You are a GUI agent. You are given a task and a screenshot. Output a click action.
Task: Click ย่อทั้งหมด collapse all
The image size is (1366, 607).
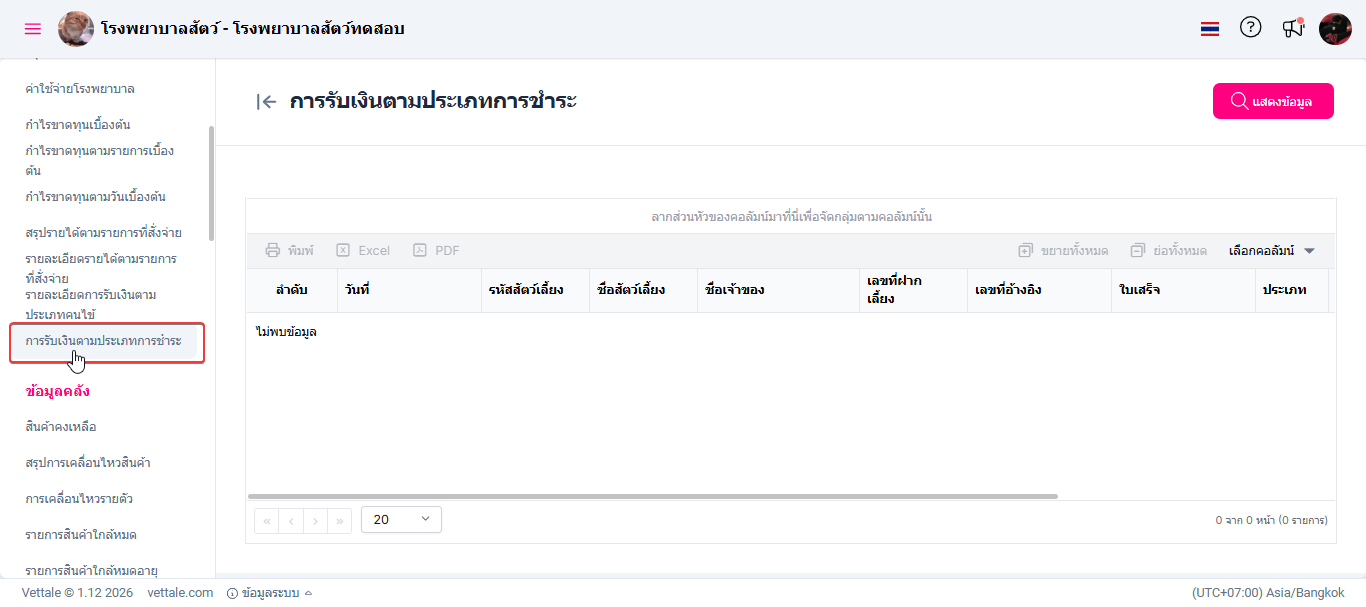coord(1168,251)
